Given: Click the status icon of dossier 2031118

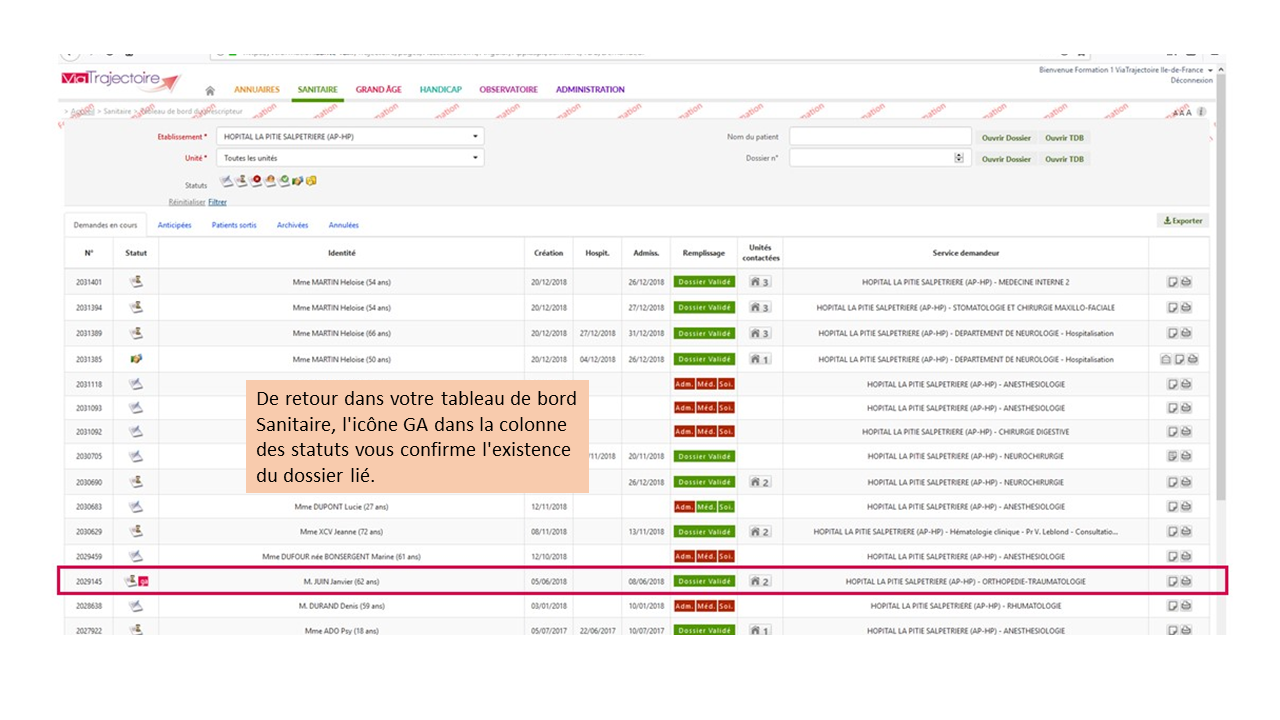Looking at the screenshot, I should point(136,383).
